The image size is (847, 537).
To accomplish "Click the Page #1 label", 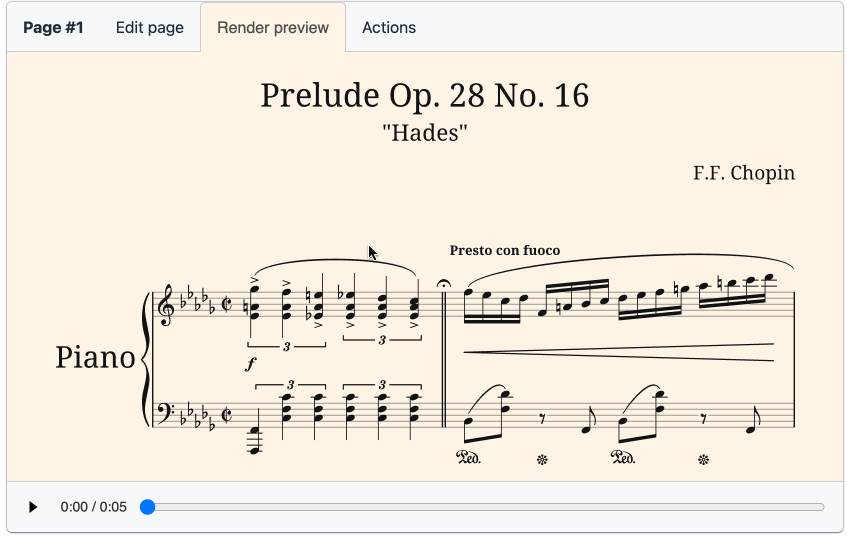I will tap(53, 28).
